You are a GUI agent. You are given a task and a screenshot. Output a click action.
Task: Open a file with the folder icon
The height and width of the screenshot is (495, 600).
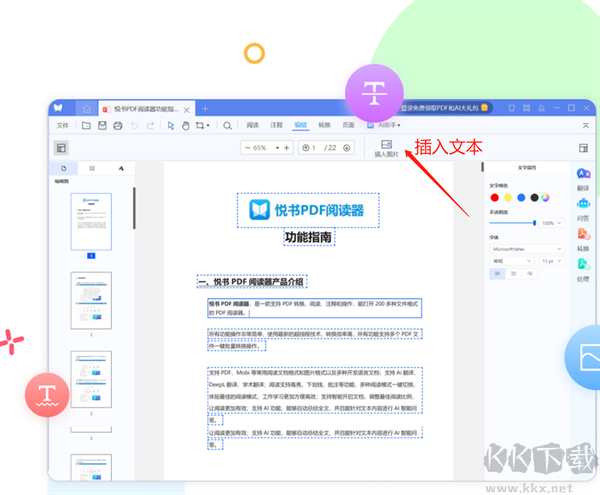click(86, 125)
